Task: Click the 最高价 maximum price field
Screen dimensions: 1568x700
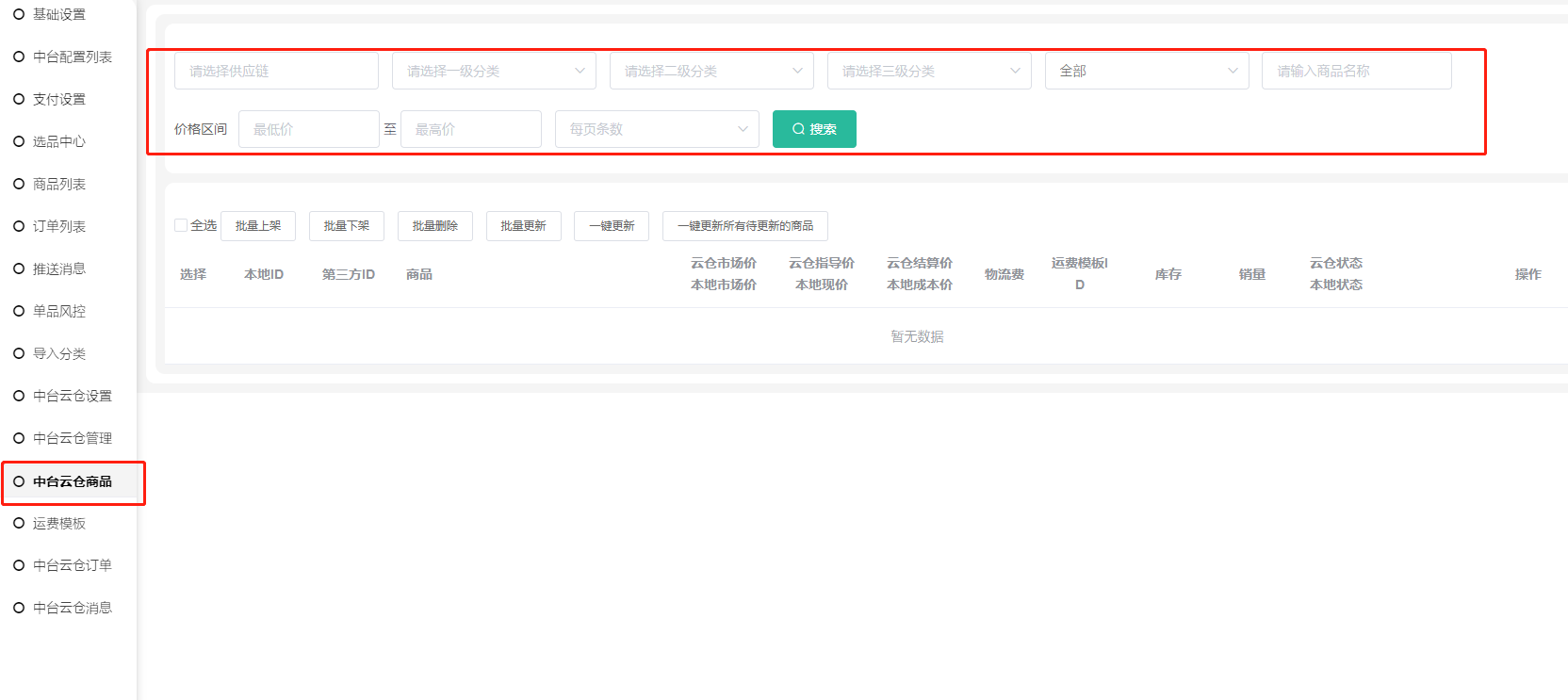Action: point(470,129)
